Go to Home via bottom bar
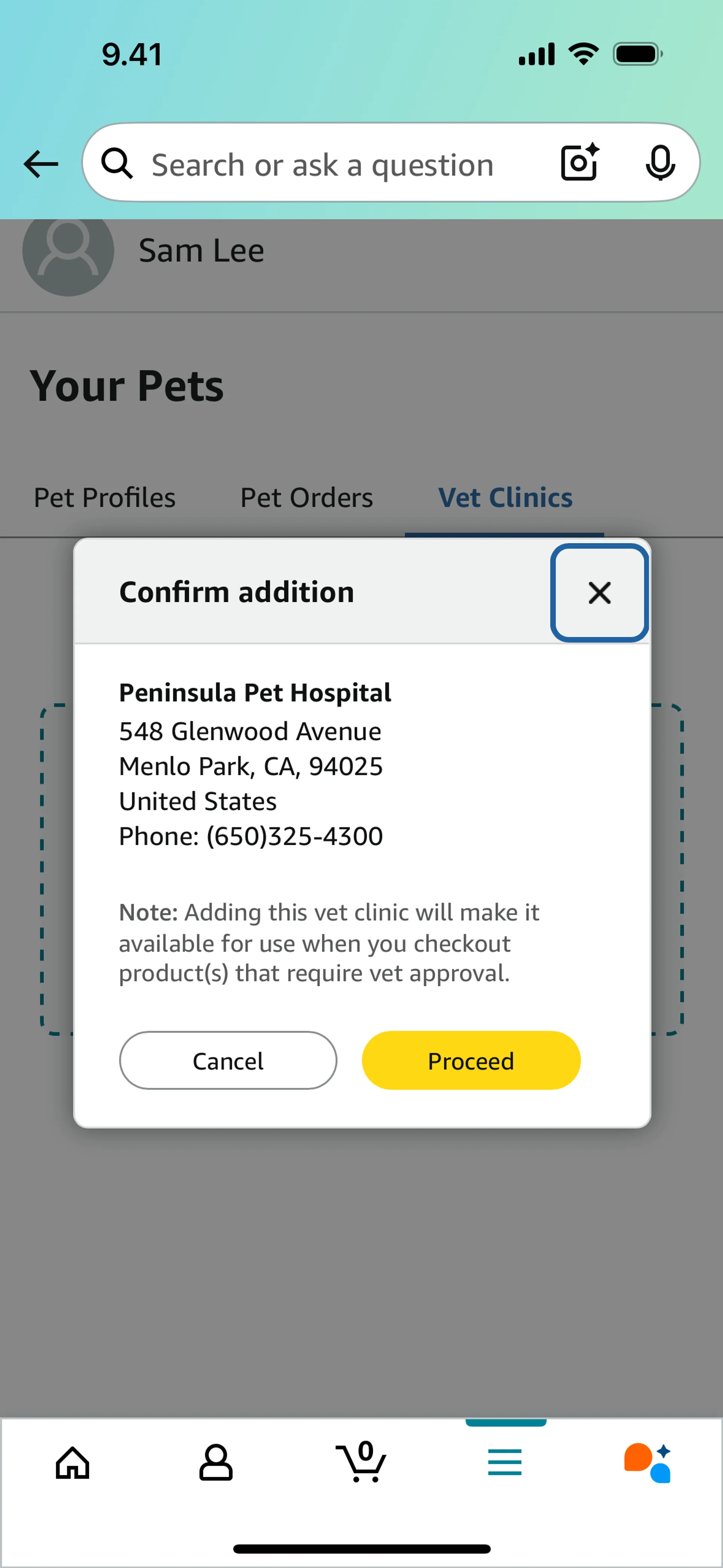Image resolution: width=723 pixels, height=1568 pixels. click(72, 1463)
